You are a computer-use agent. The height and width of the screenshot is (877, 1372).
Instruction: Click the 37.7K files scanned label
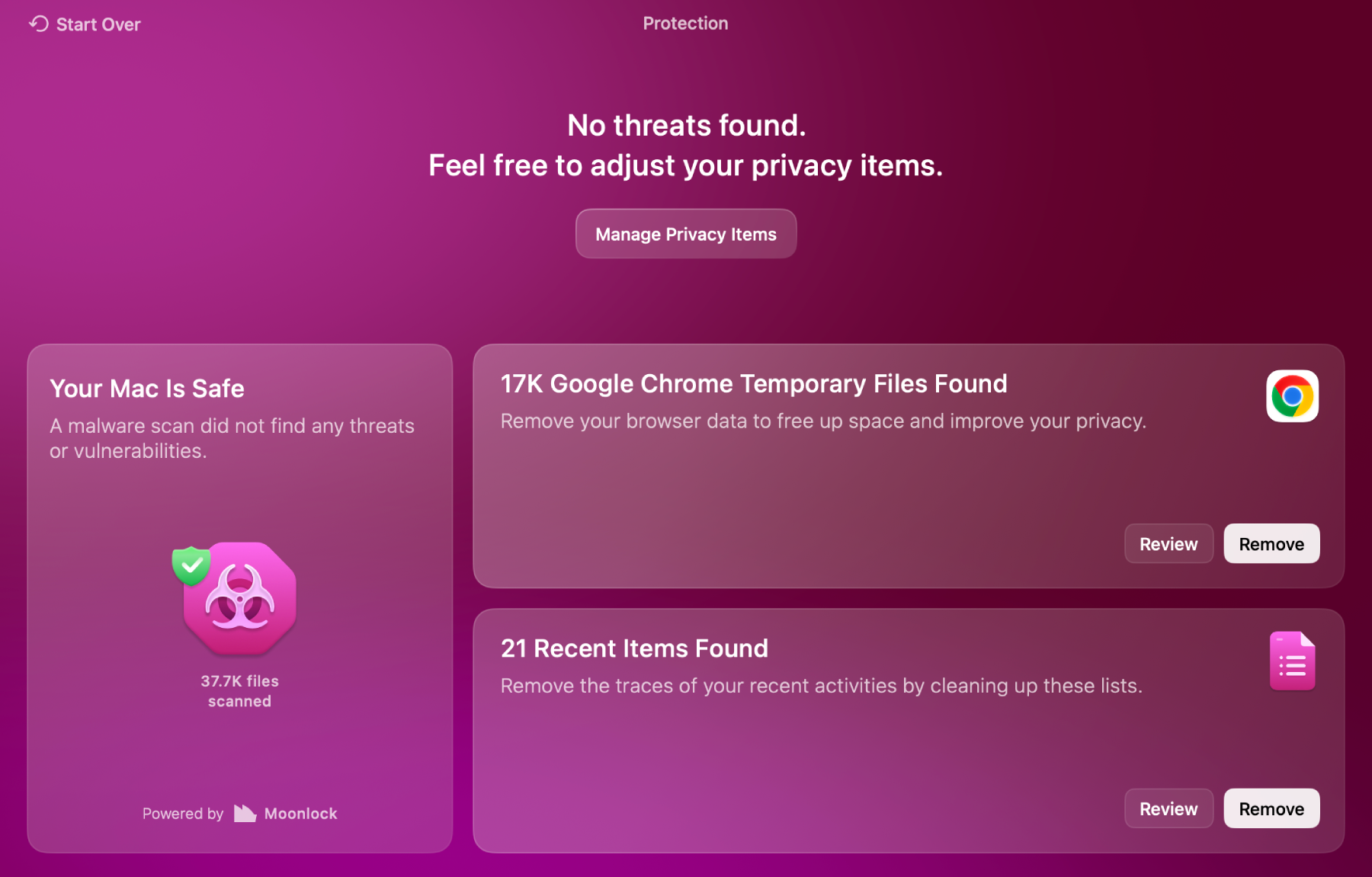point(239,690)
